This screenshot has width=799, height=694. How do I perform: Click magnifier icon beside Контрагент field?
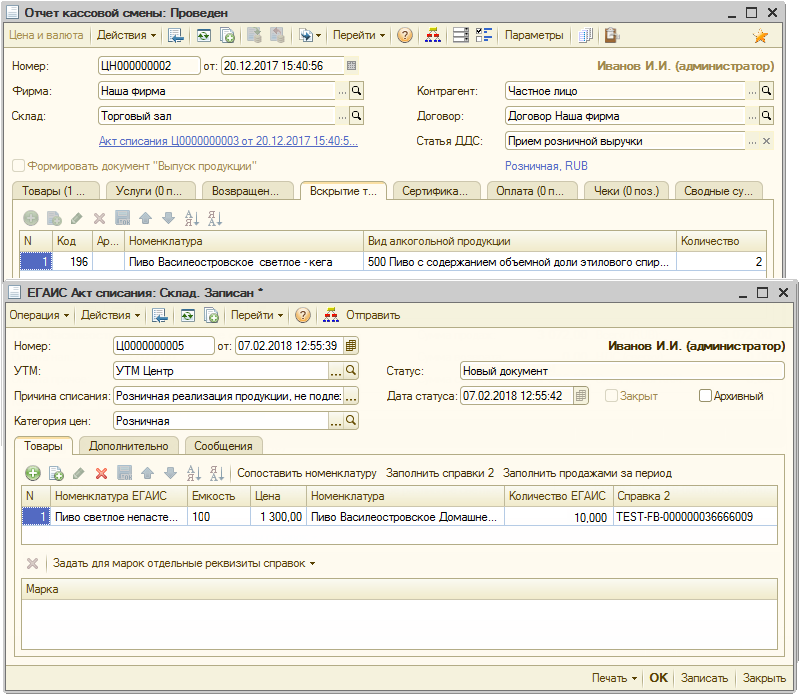767,91
